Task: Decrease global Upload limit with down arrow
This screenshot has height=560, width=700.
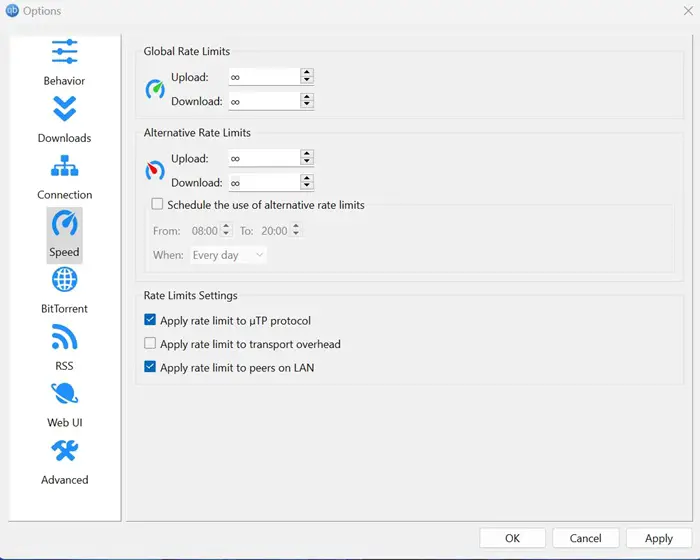Action: tap(307, 80)
